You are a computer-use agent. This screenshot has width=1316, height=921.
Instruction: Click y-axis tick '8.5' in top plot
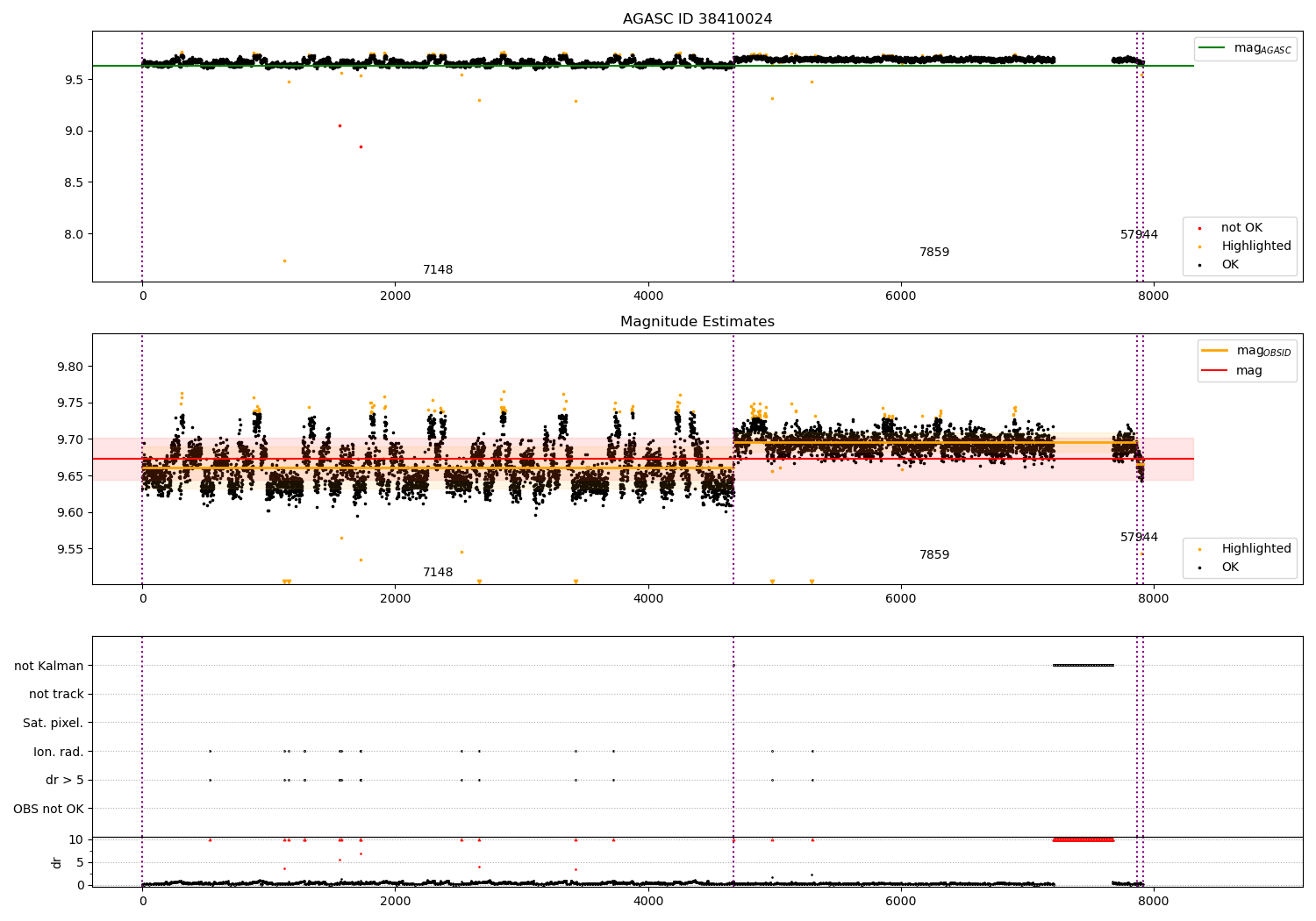pos(73,182)
